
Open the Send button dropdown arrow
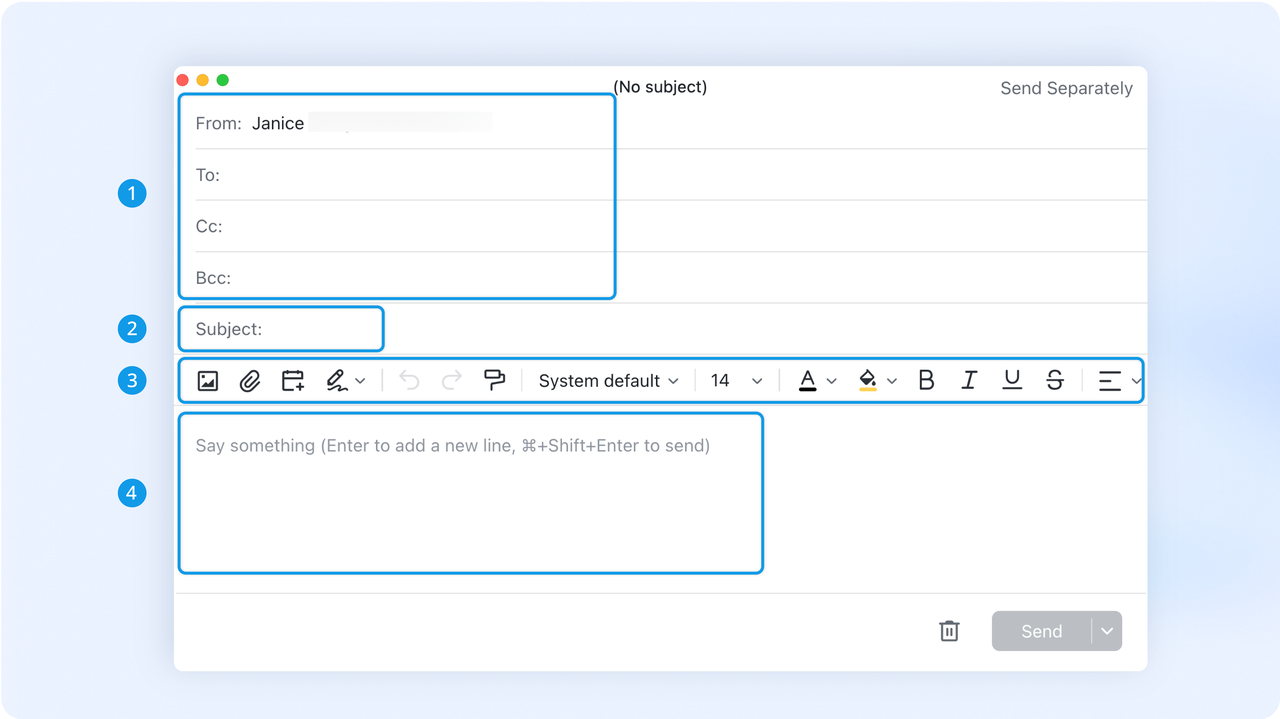tap(1107, 630)
